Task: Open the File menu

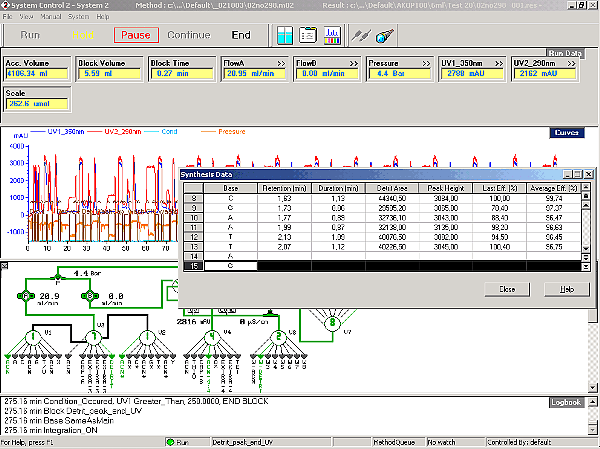Action: click(8, 17)
